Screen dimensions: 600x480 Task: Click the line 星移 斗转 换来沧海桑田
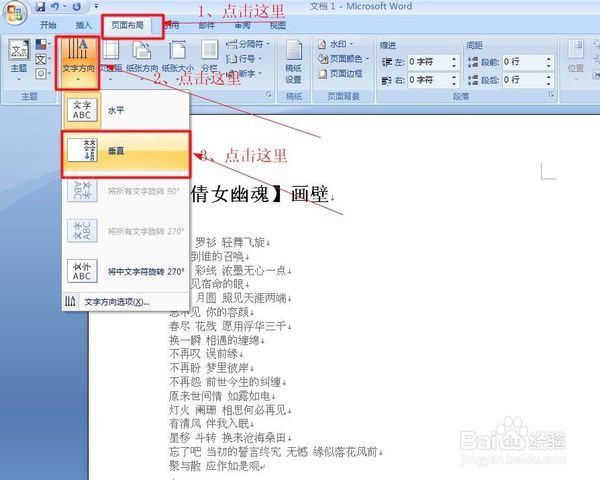click(x=228, y=438)
